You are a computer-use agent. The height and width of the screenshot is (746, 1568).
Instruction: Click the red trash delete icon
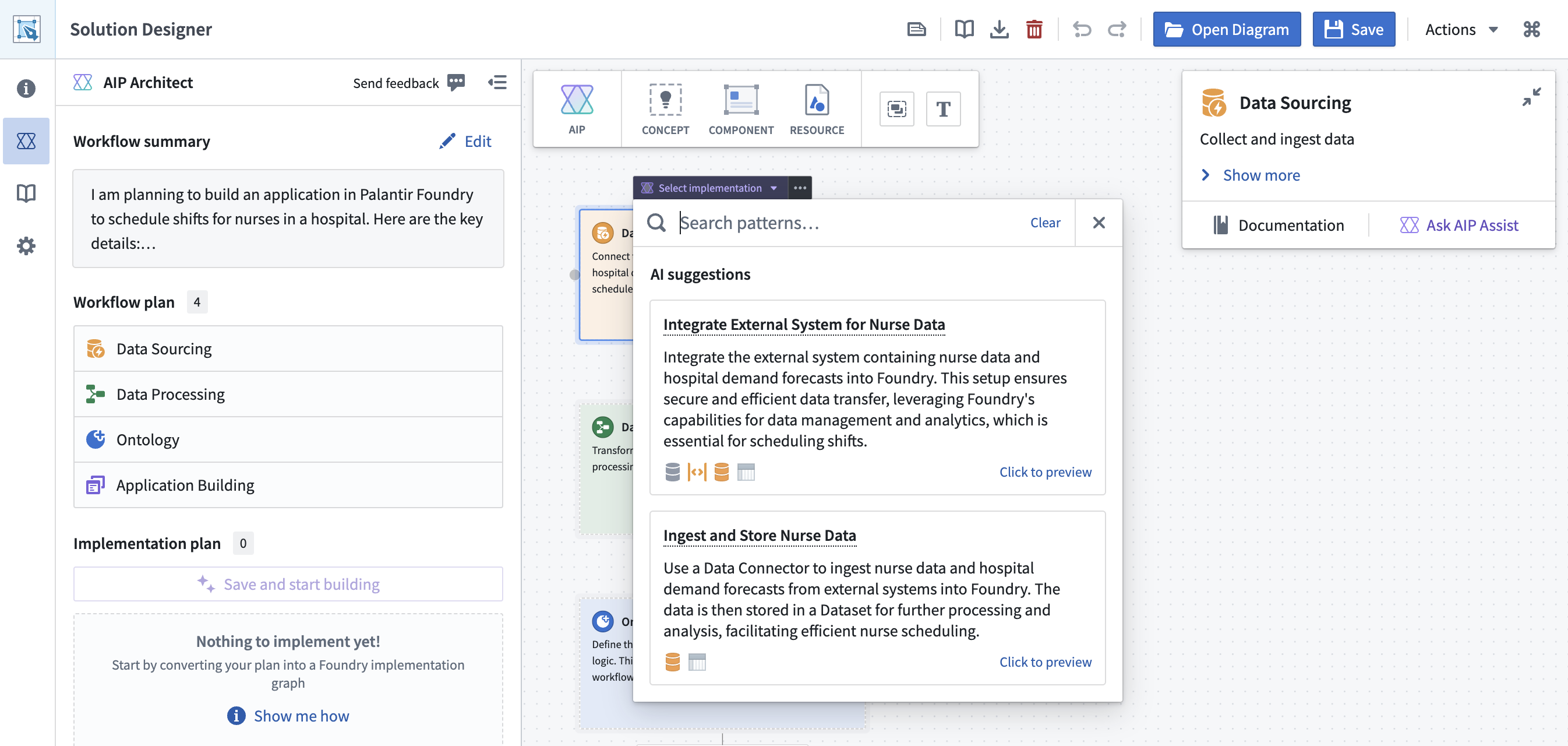(x=1034, y=29)
